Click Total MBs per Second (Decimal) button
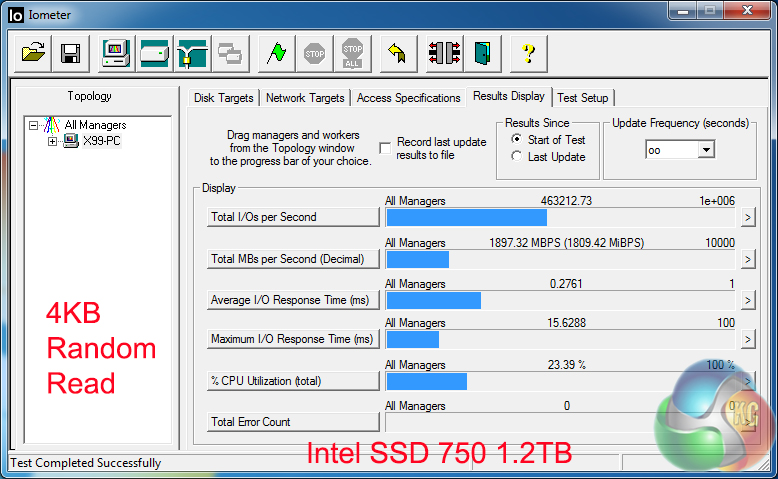The width and height of the screenshot is (778, 479). point(293,259)
